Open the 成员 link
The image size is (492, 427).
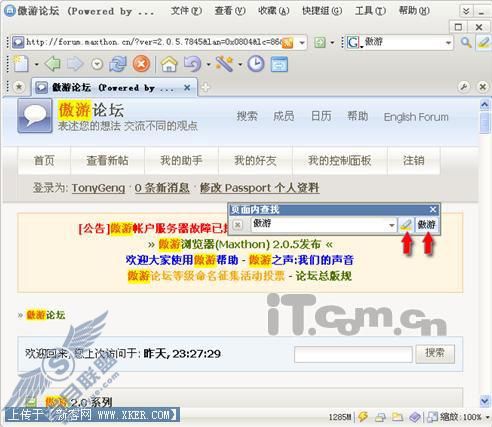284,116
